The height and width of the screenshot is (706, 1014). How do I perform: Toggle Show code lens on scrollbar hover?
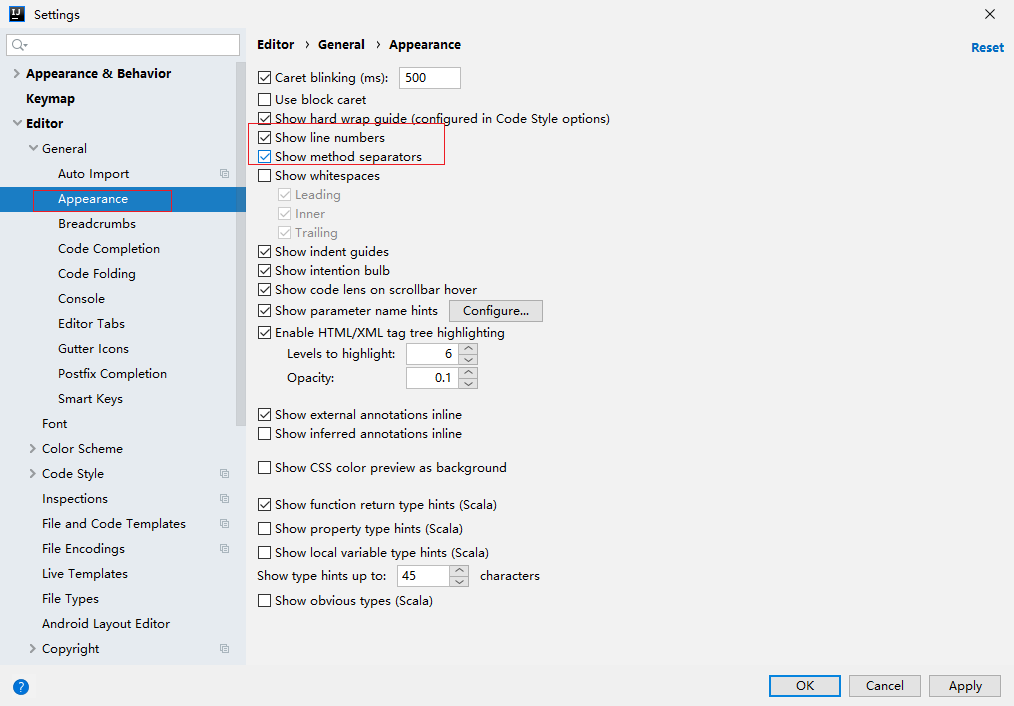pyautogui.click(x=264, y=290)
